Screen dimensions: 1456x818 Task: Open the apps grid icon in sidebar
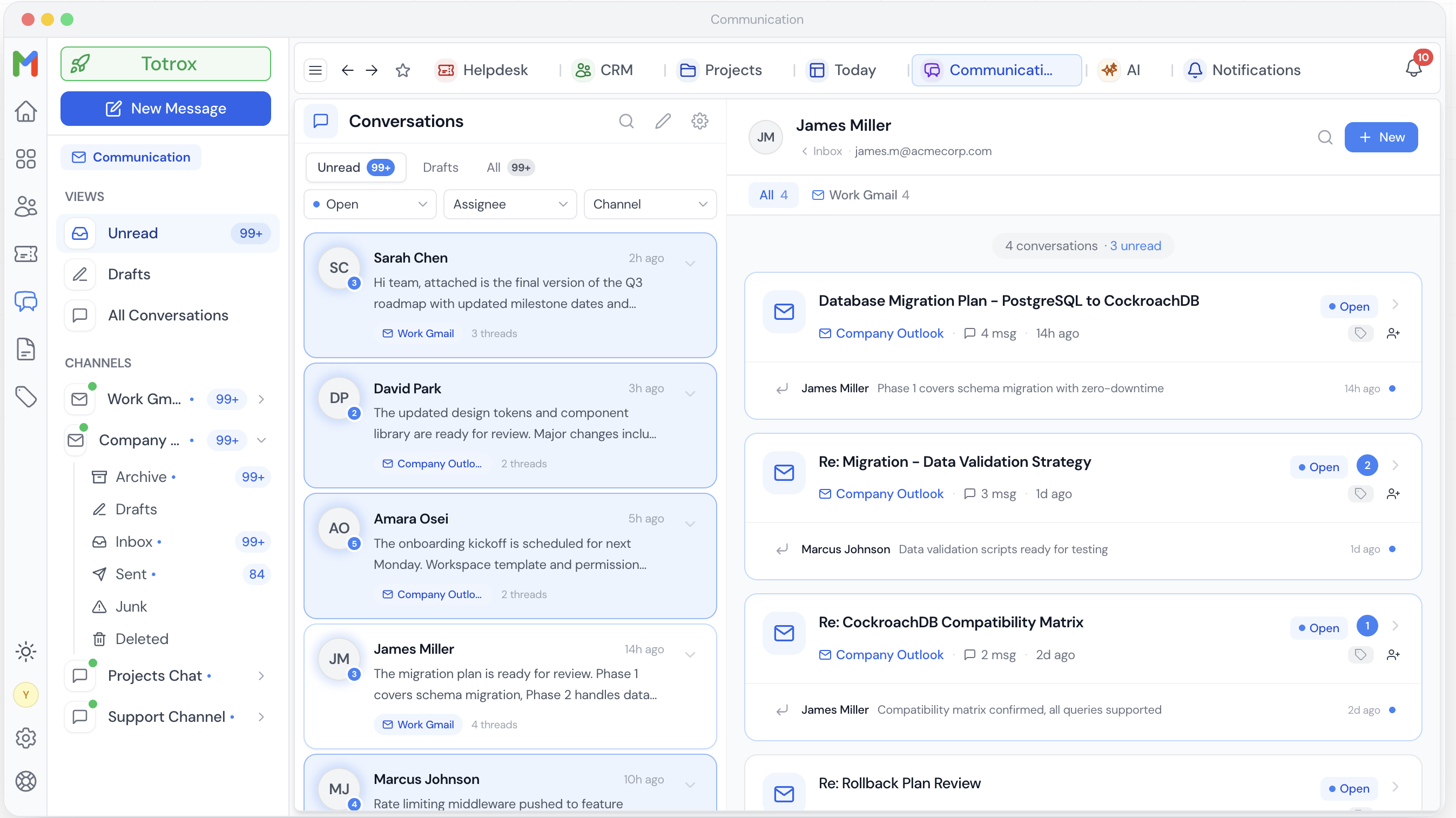[25, 159]
